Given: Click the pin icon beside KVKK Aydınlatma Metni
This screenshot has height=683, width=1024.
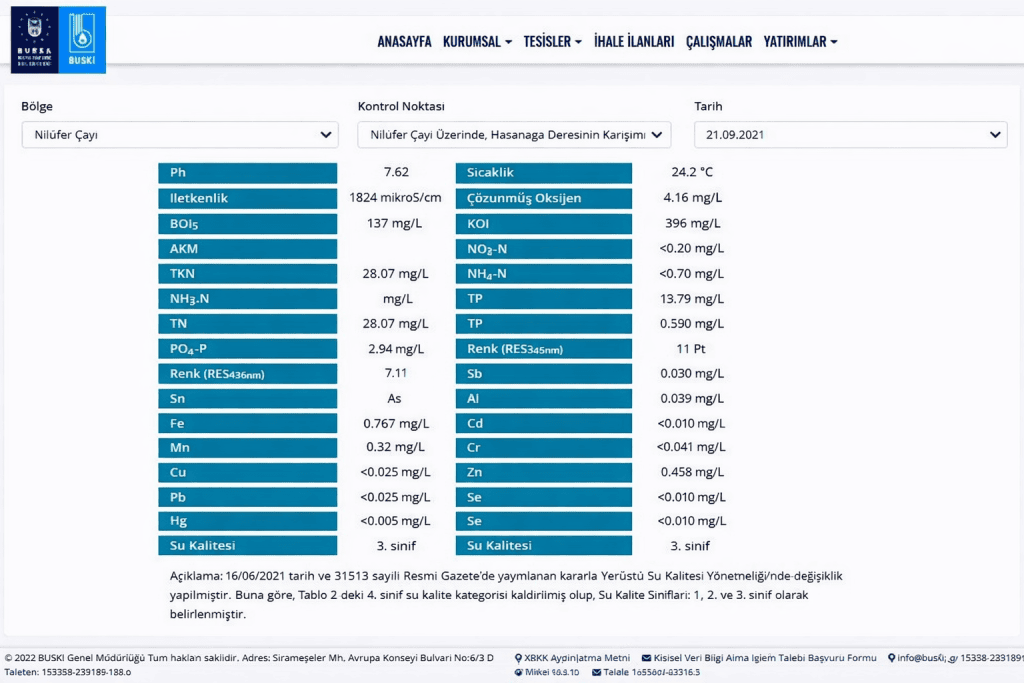Looking at the screenshot, I should (518, 658).
